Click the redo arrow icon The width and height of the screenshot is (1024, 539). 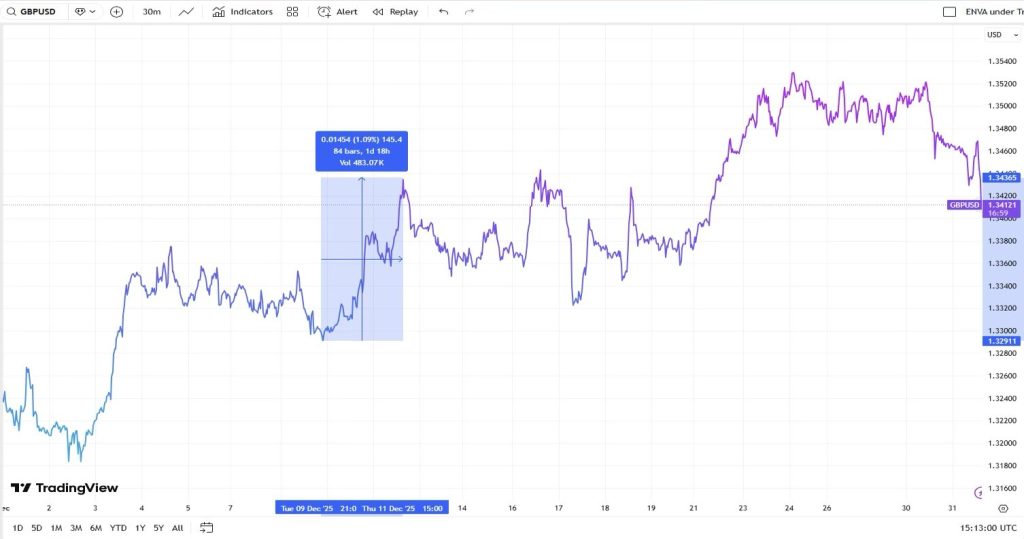[x=470, y=12]
